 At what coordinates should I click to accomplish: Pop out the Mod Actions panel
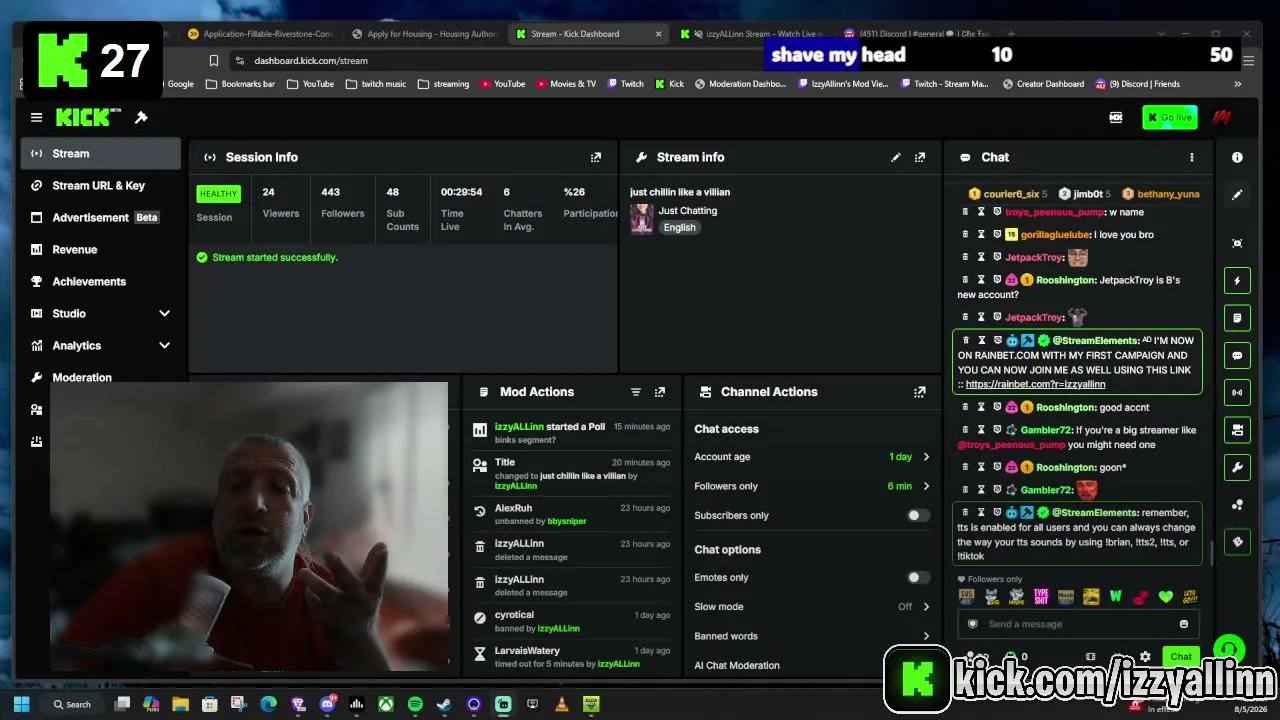pos(660,392)
